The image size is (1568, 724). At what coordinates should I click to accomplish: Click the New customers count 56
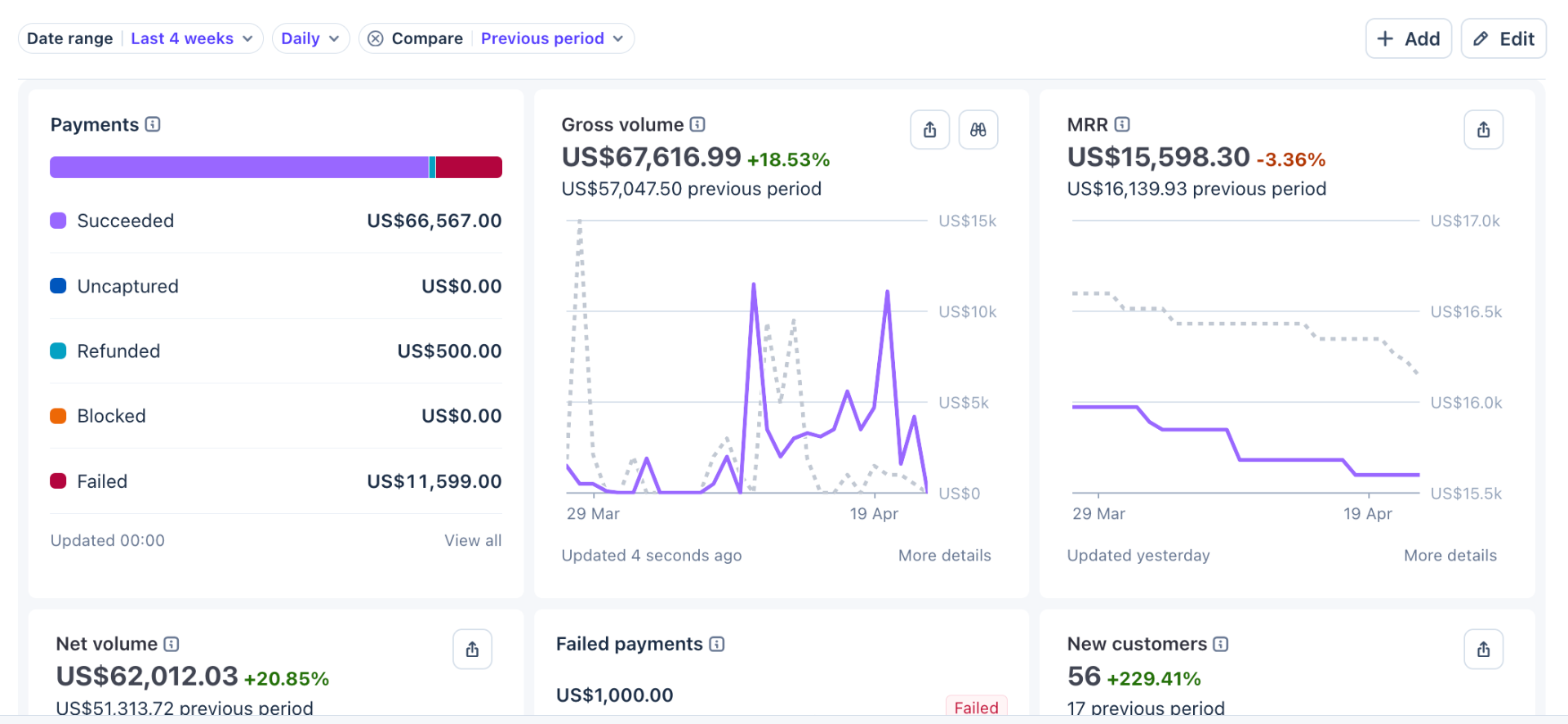coord(1085,677)
